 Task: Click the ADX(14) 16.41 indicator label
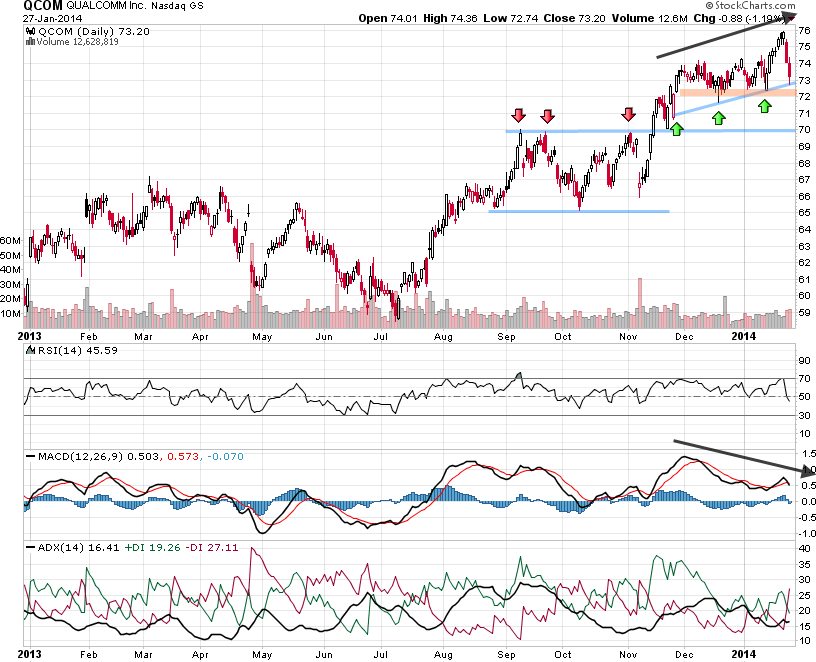(79, 548)
